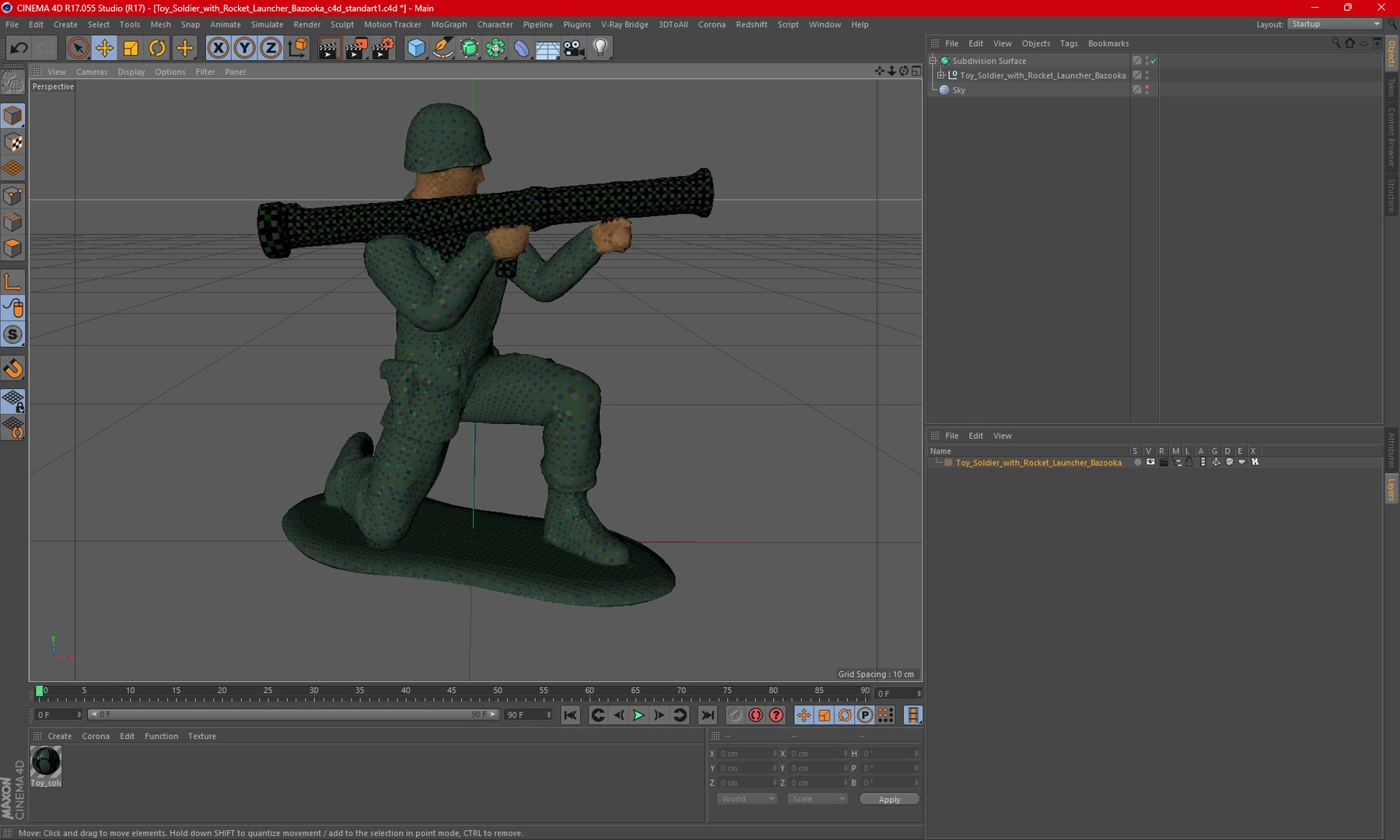Select the Toy_sold material thumbnail

click(46, 766)
